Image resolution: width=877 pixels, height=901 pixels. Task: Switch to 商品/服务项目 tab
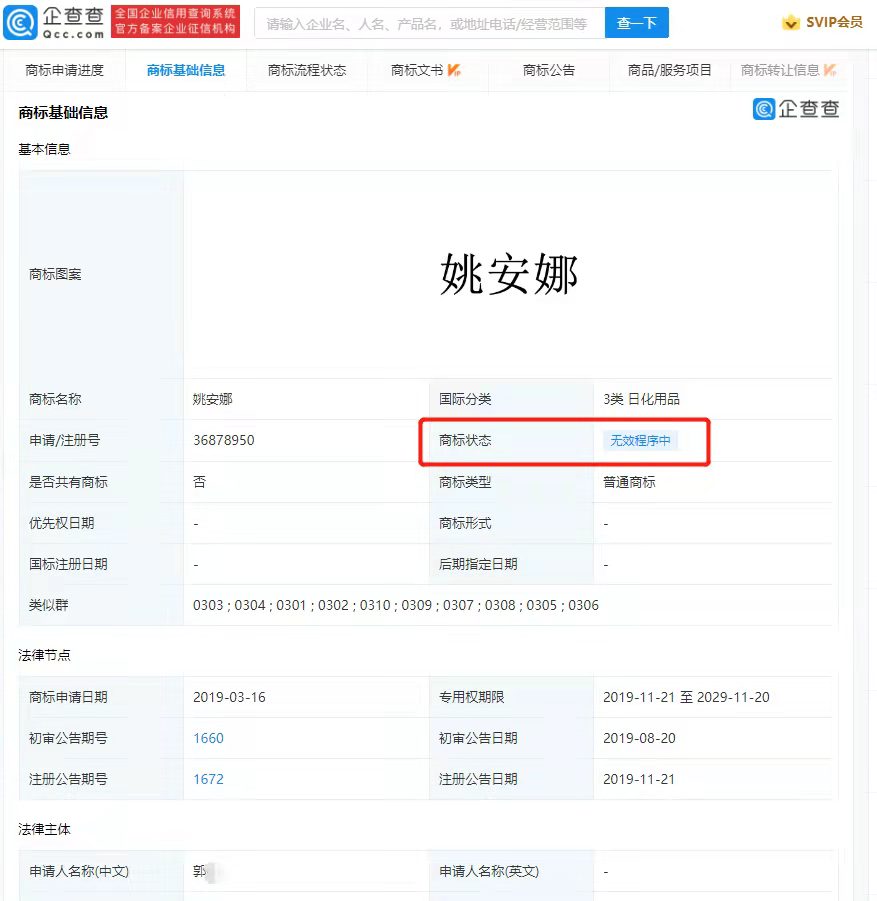[x=670, y=70]
